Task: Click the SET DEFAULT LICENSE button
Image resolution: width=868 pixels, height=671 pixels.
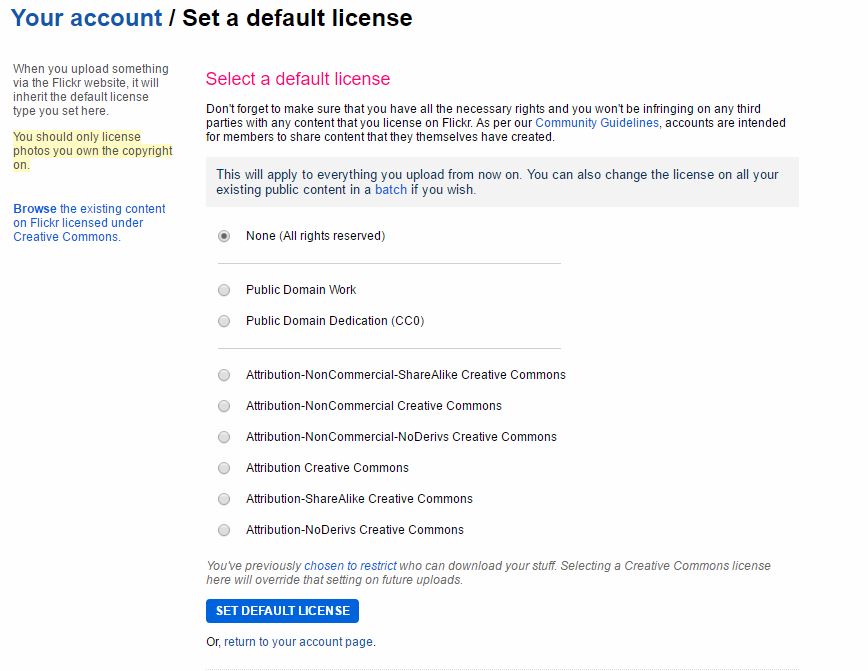Action: pos(282,611)
